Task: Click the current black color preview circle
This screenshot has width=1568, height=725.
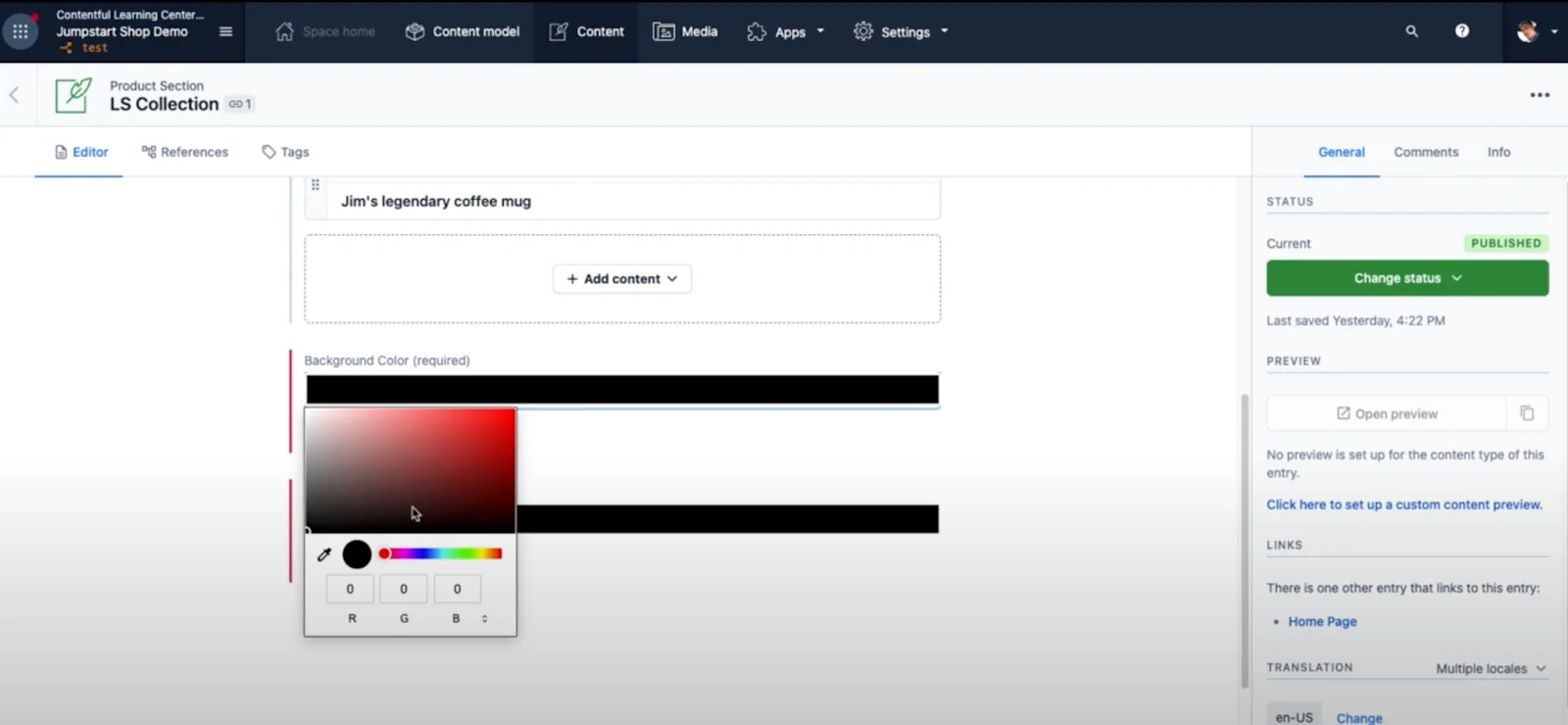Action: coord(357,555)
